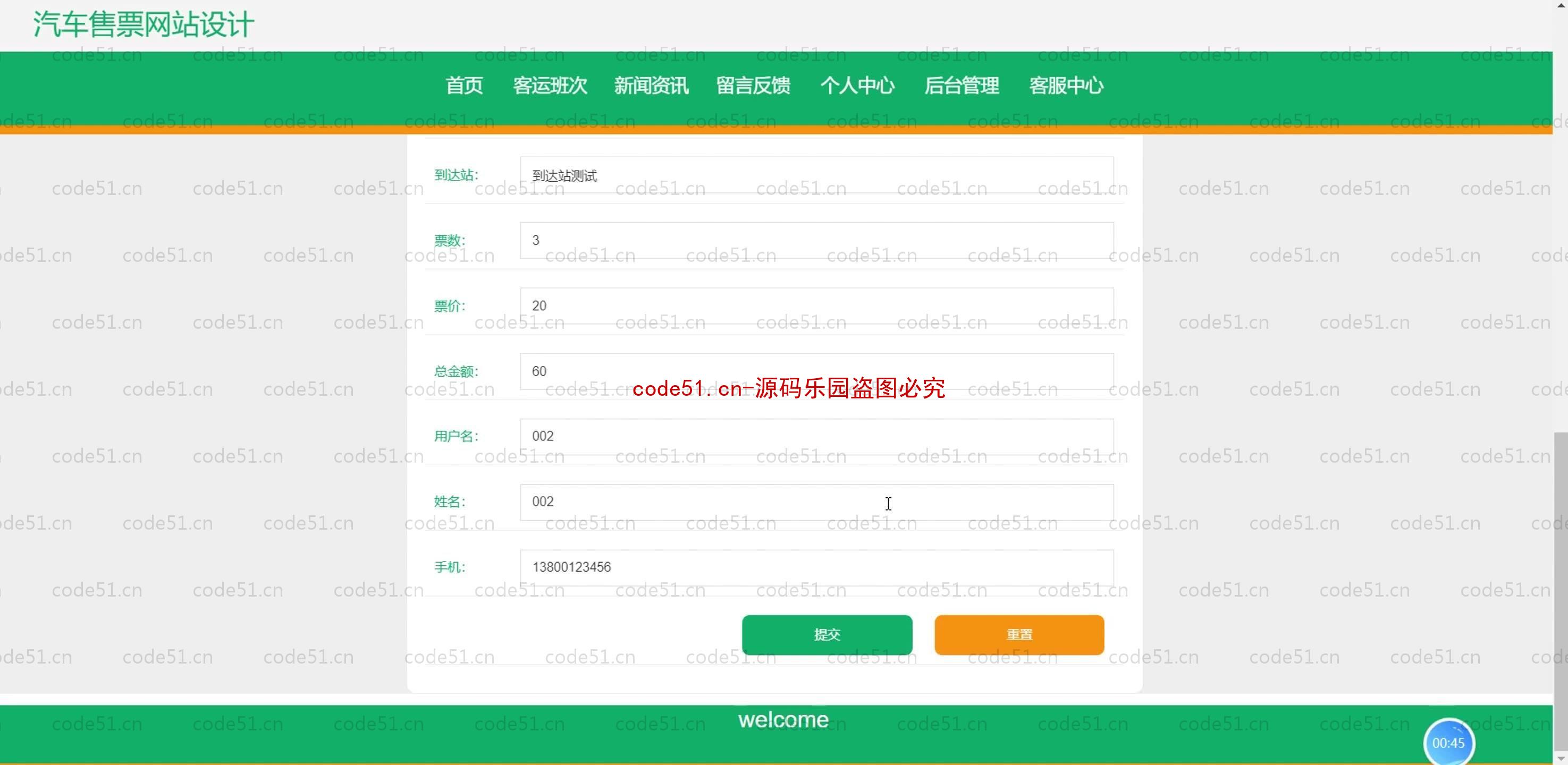Focus the 到达站 input field

816,175
